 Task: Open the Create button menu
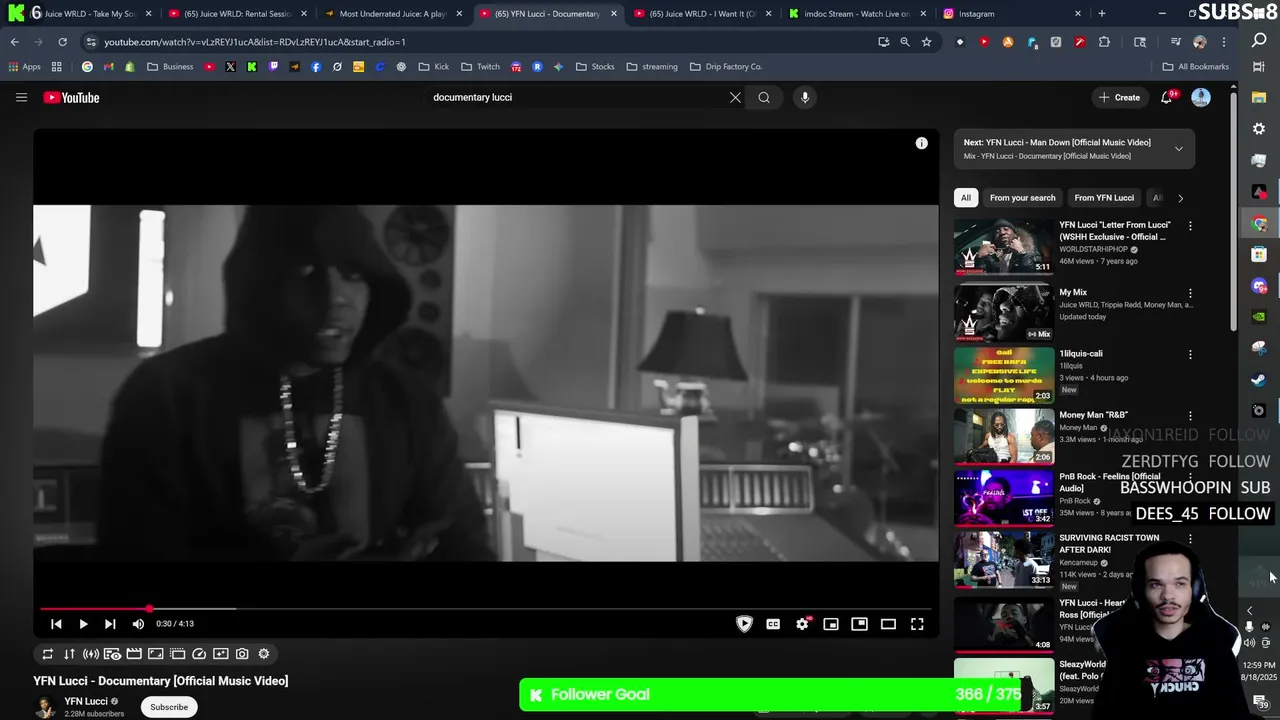point(1119,97)
